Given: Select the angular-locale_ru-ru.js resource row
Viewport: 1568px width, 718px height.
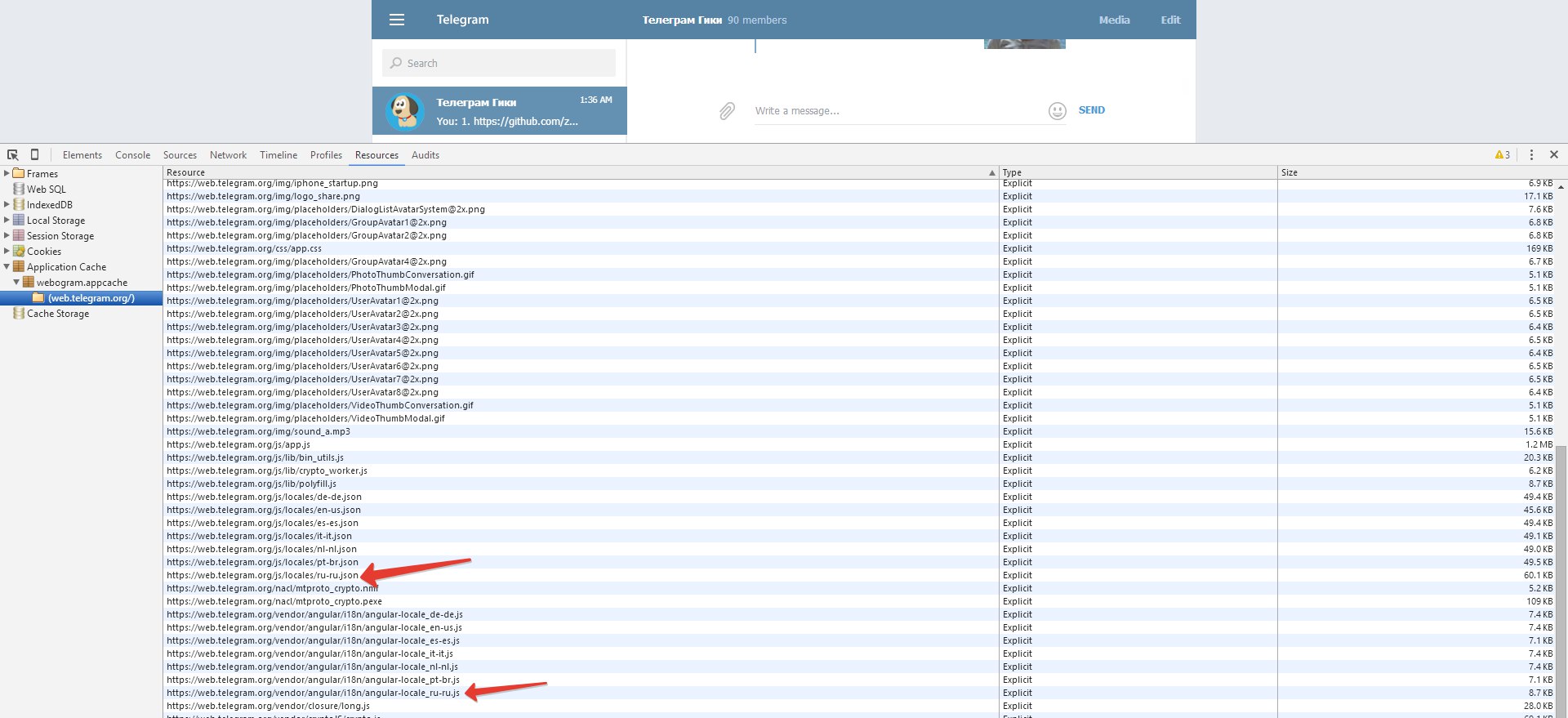Looking at the screenshot, I should pyautogui.click(x=859, y=693).
